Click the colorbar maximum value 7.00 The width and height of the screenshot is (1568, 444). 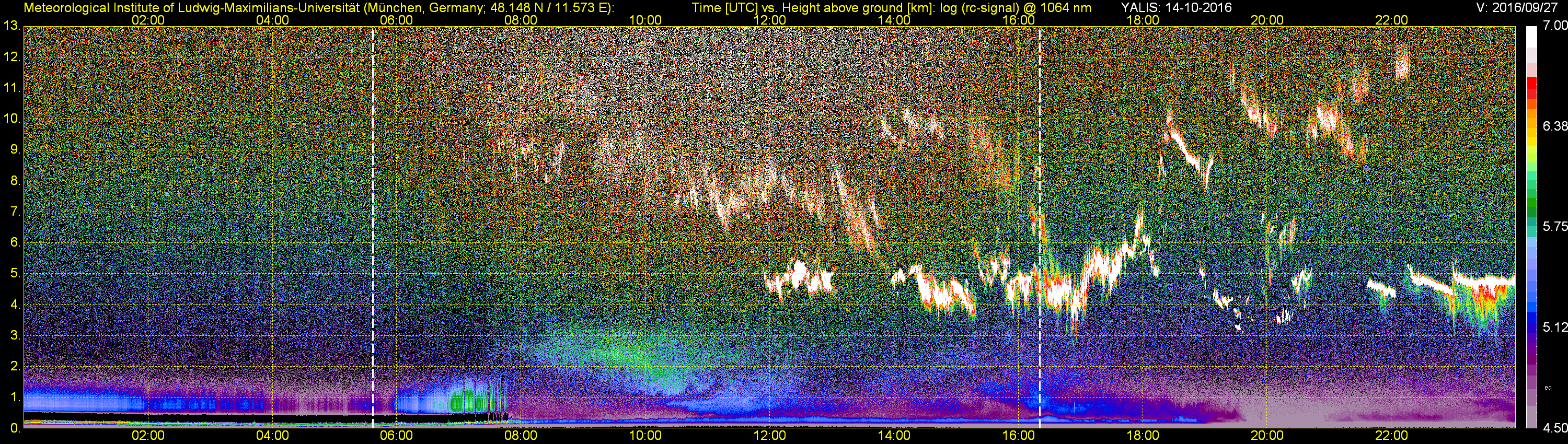point(1555,25)
